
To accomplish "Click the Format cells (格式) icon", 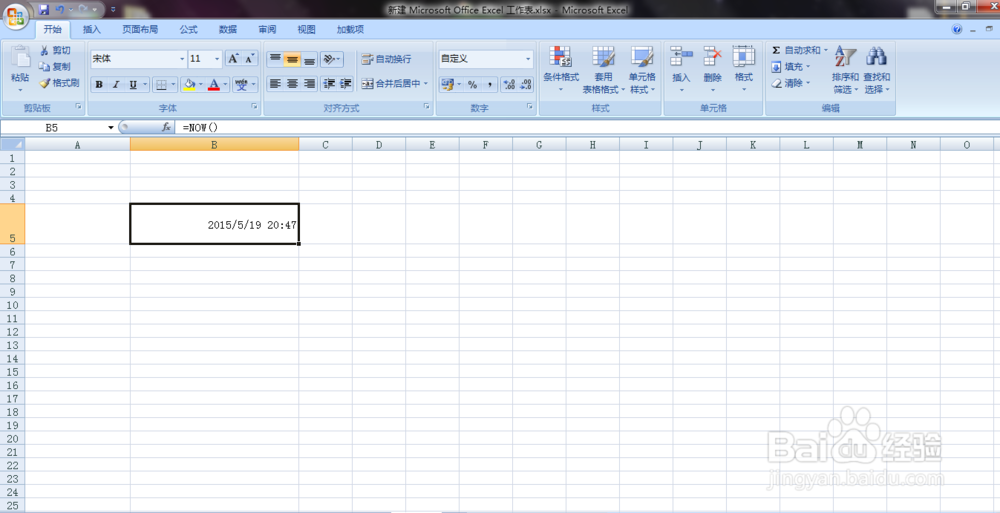I will [744, 57].
